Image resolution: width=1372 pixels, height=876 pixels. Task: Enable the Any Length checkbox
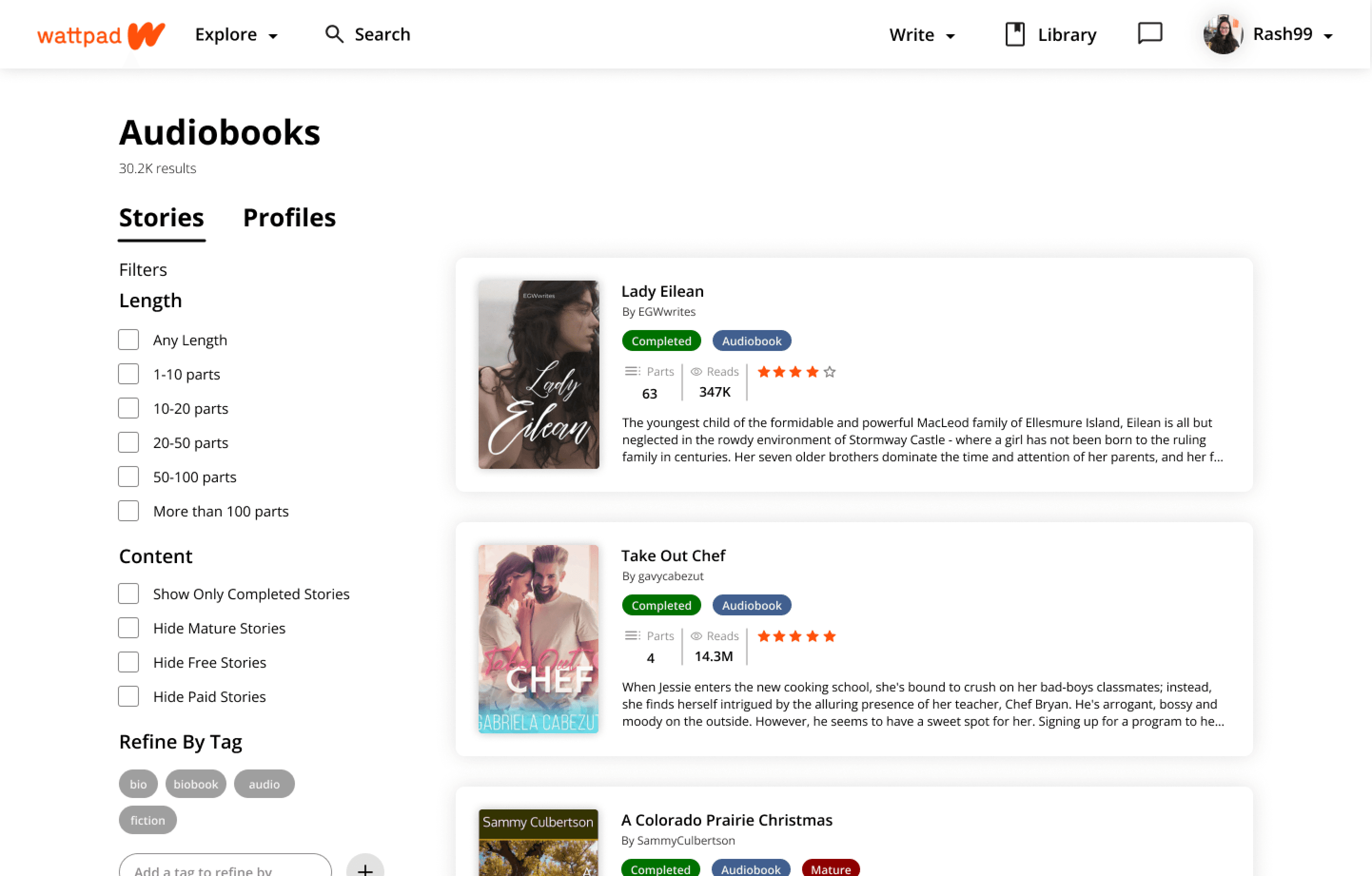click(128, 340)
